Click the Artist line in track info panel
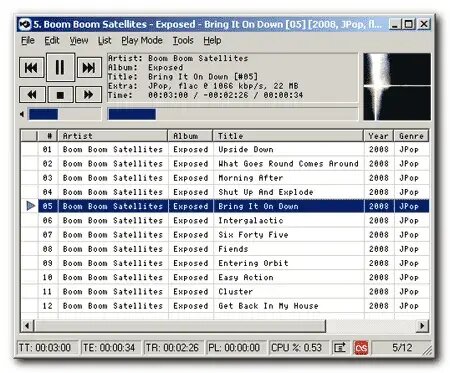This screenshot has width=450, height=373. [178, 58]
